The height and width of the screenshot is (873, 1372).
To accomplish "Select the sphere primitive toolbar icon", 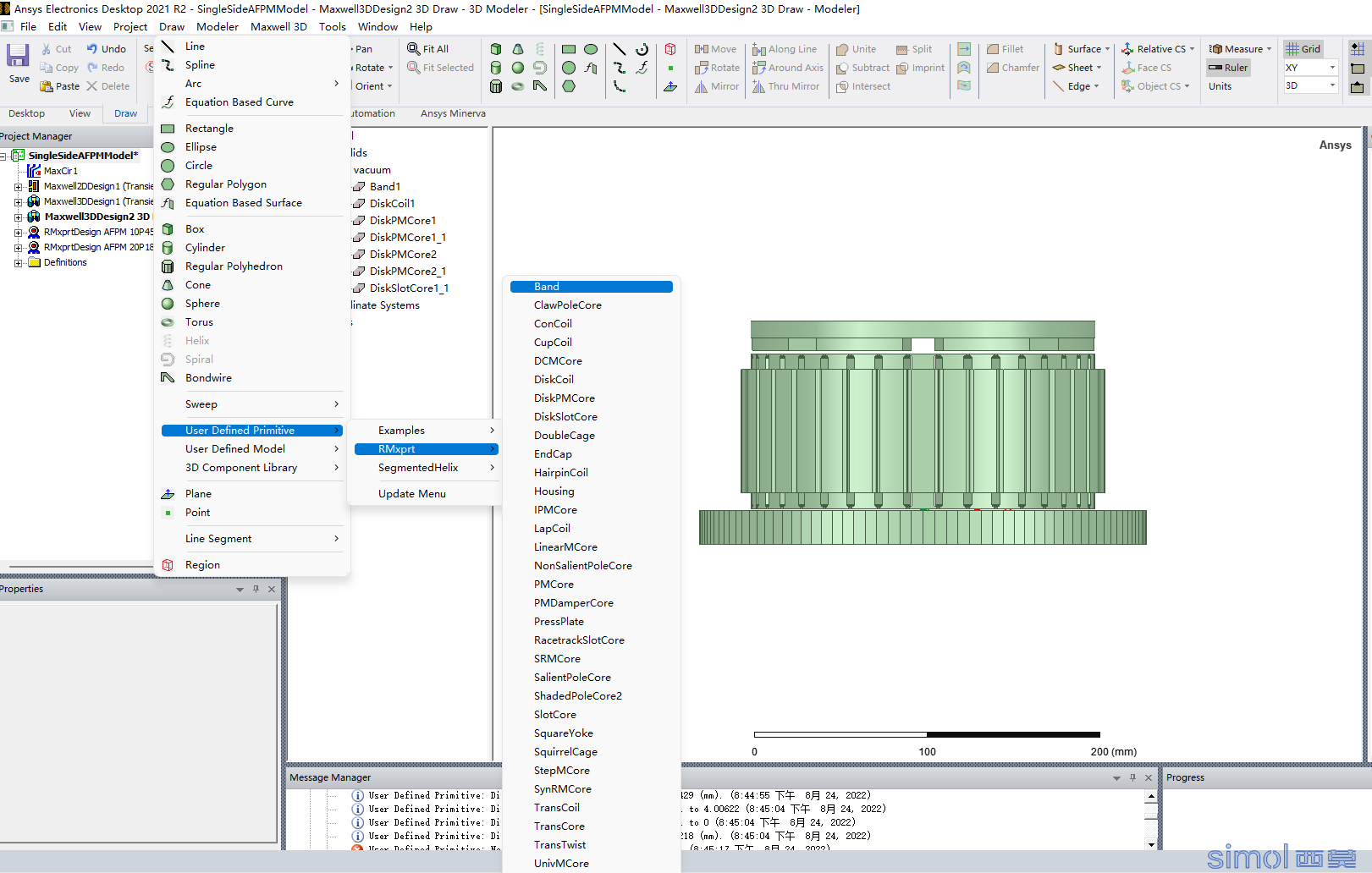I will click(x=518, y=68).
